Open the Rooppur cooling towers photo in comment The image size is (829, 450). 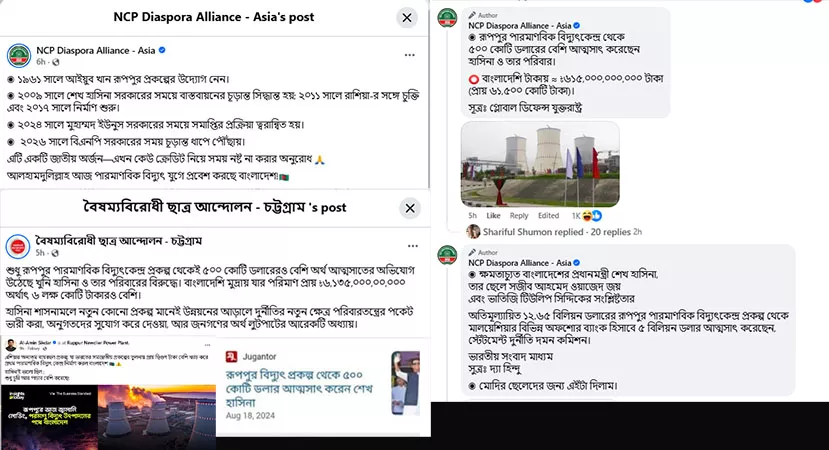[x=540, y=164]
